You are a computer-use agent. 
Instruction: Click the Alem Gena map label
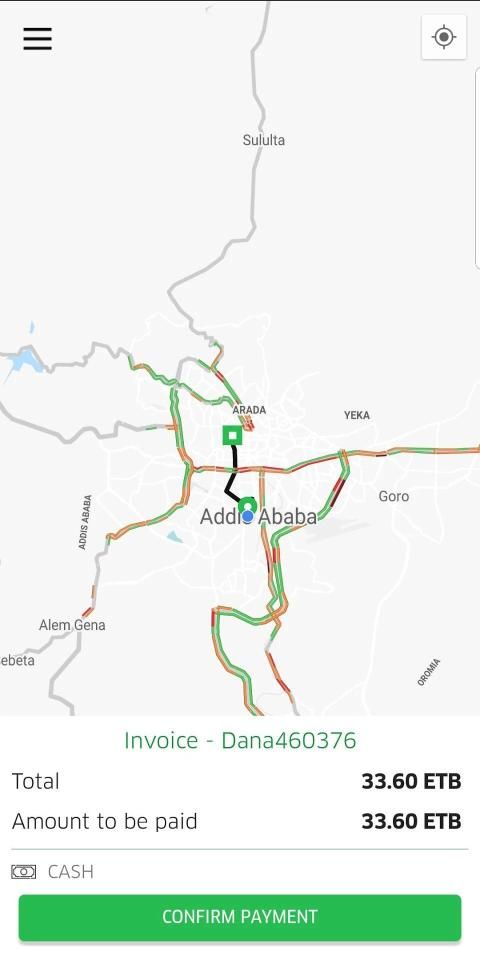click(72, 625)
